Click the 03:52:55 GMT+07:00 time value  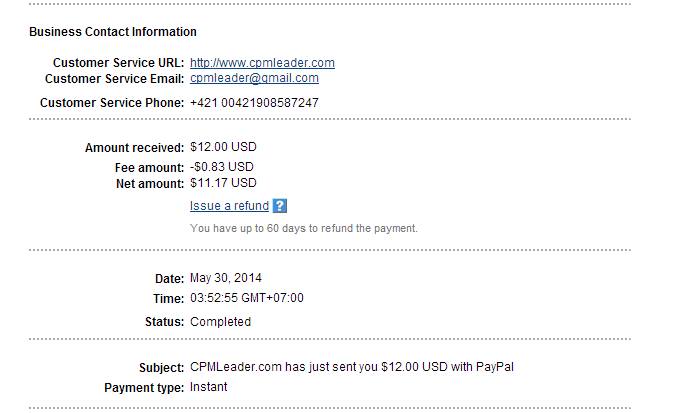pos(247,298)
